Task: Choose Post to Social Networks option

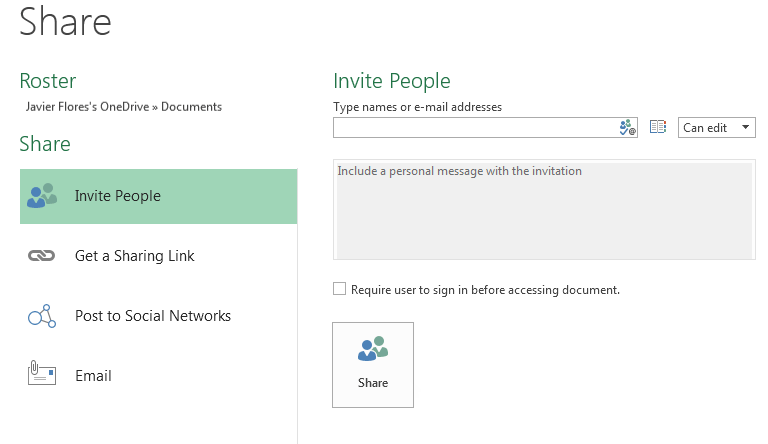Action: [x=159, y=316]
